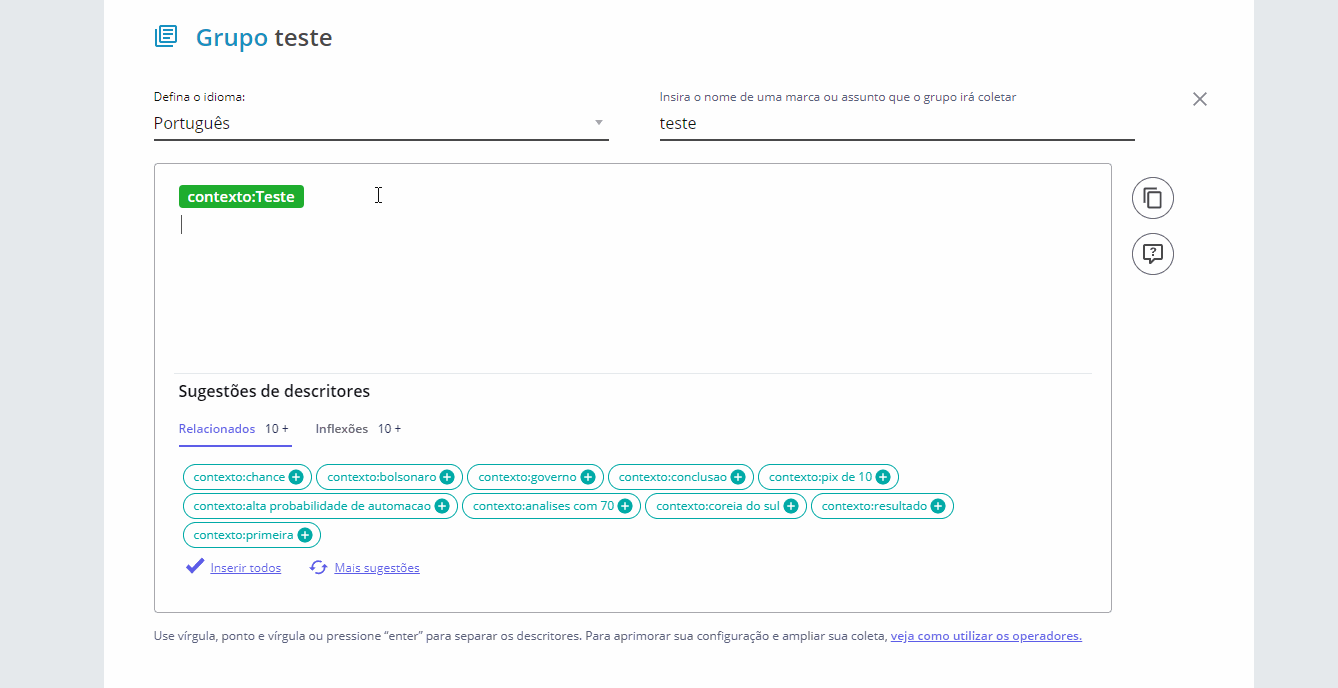
Task: Select the green contexto:Teste descriptor tag
Action: tap(241, 197)
